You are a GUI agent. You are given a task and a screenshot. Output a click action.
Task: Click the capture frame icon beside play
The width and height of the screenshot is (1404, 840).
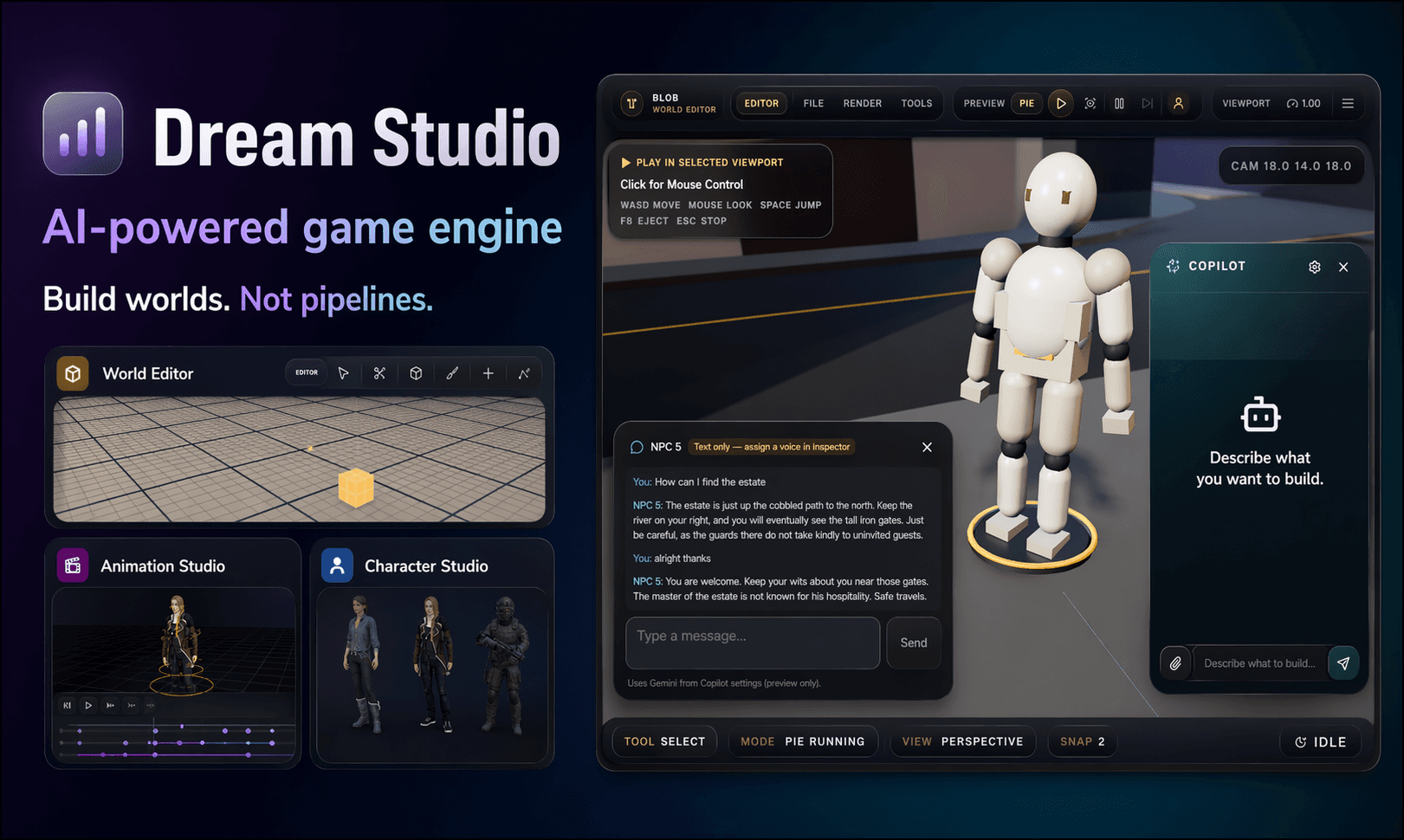coord(1090,104)
